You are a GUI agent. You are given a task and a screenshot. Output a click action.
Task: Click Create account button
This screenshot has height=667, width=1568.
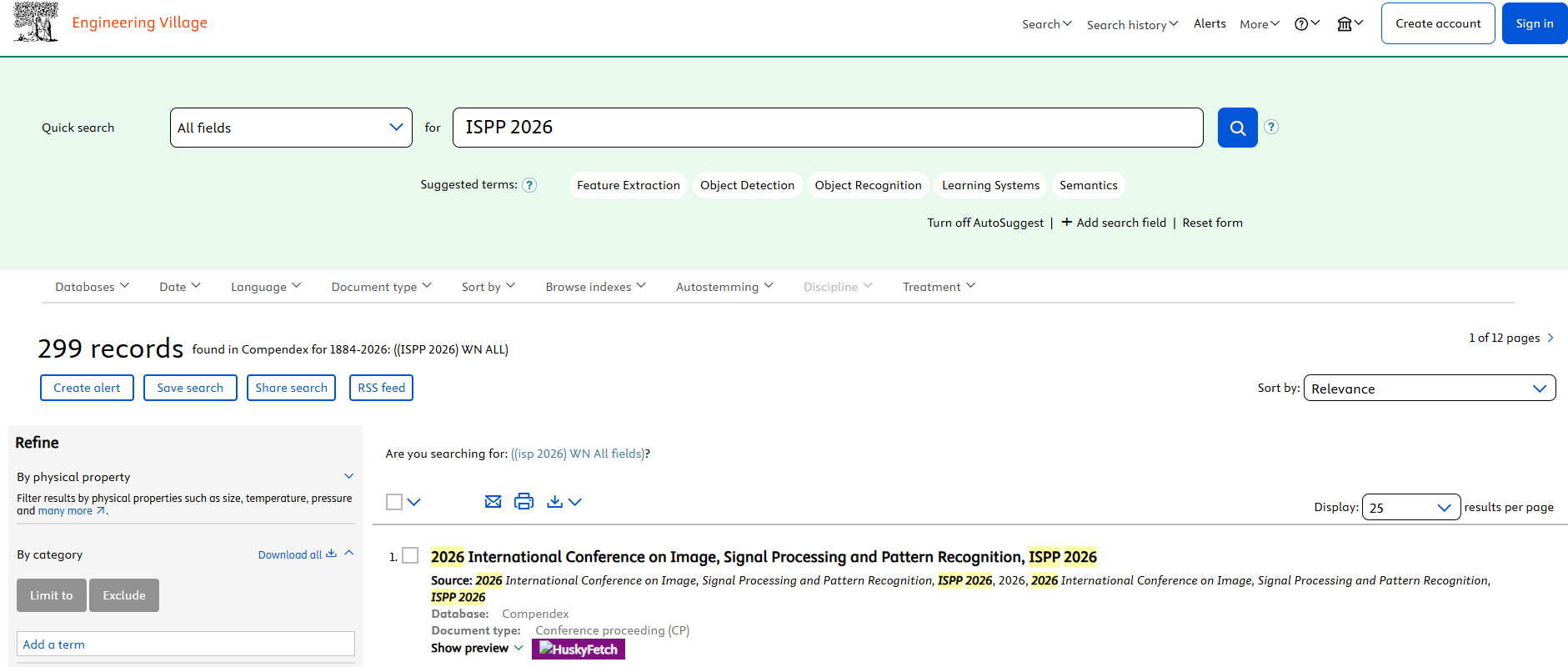coord(1438,23)
